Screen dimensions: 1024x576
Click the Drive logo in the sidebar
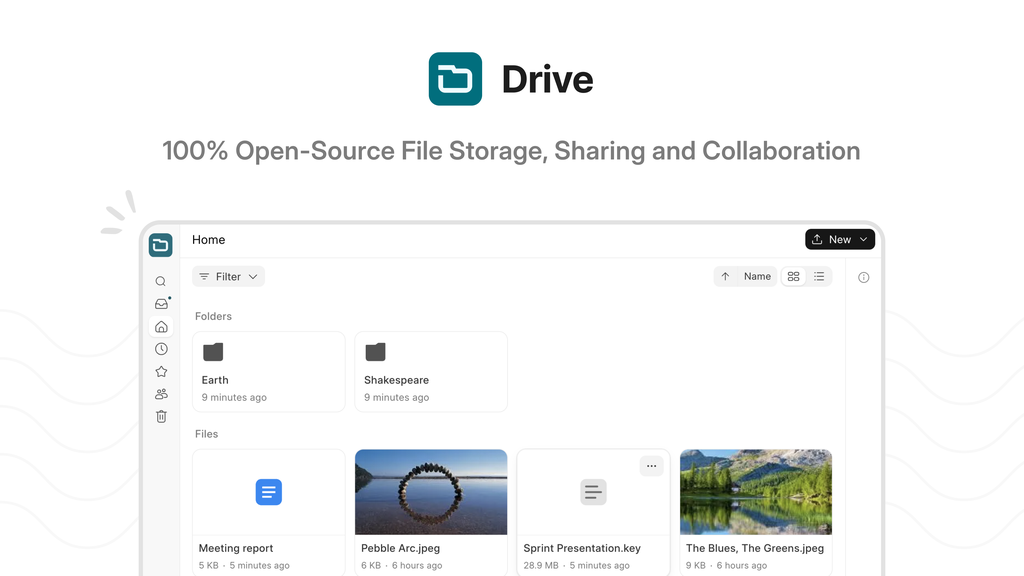click(x=160, y=244)
